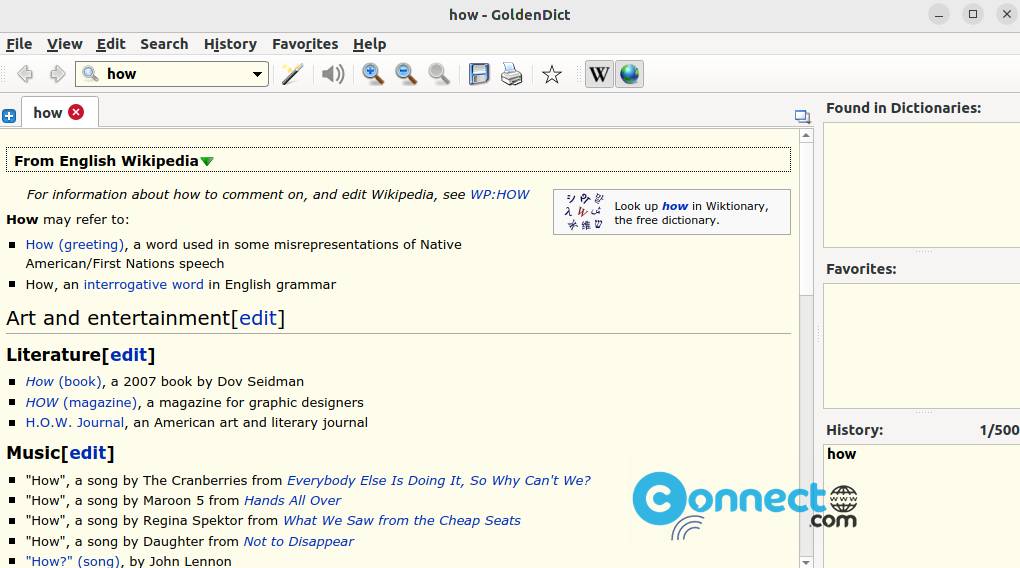The width and height of the screenshot is (1020, 568).
Task: Maximize the GoldenDict window
Action: point(973,14)
